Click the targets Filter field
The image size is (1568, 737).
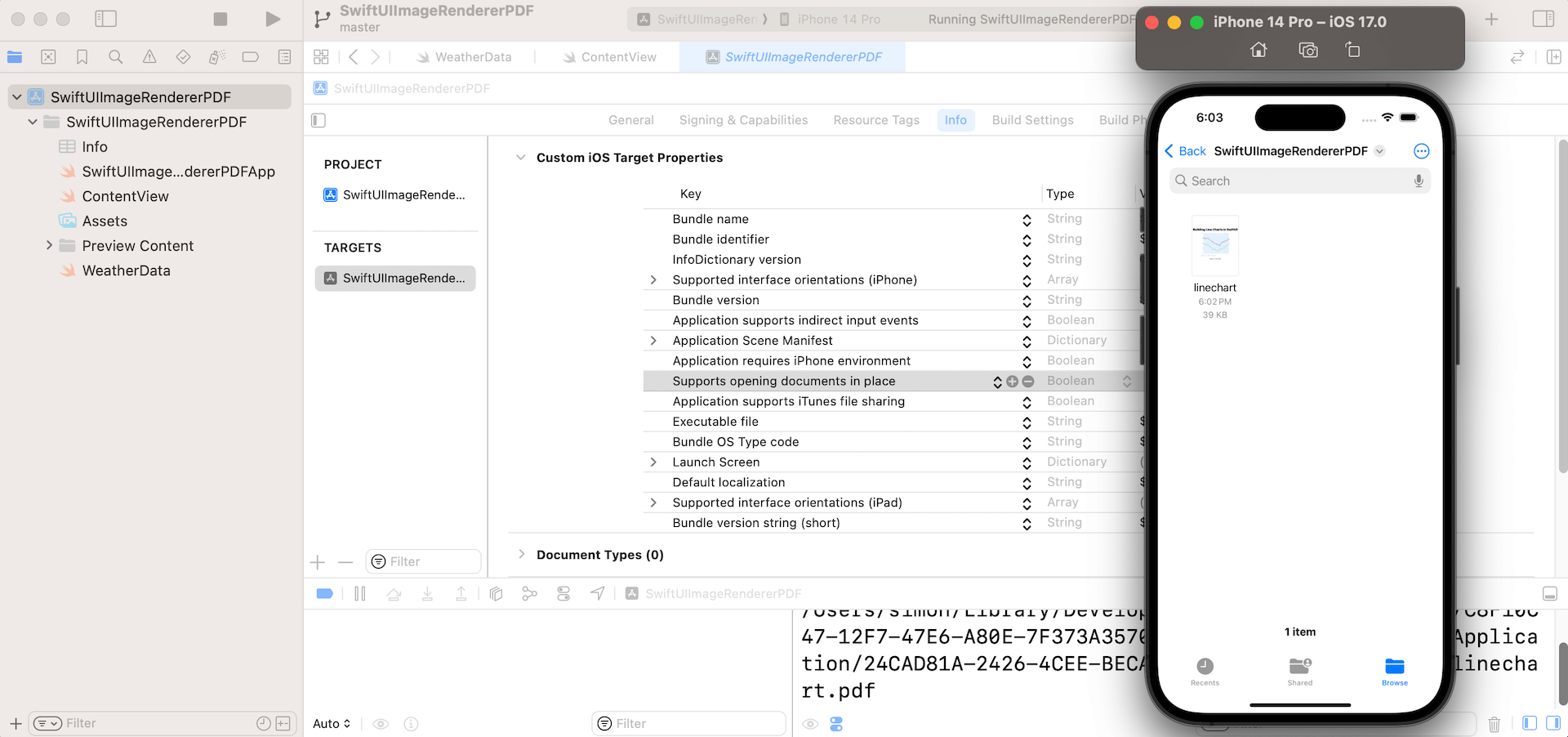[423, 561]
